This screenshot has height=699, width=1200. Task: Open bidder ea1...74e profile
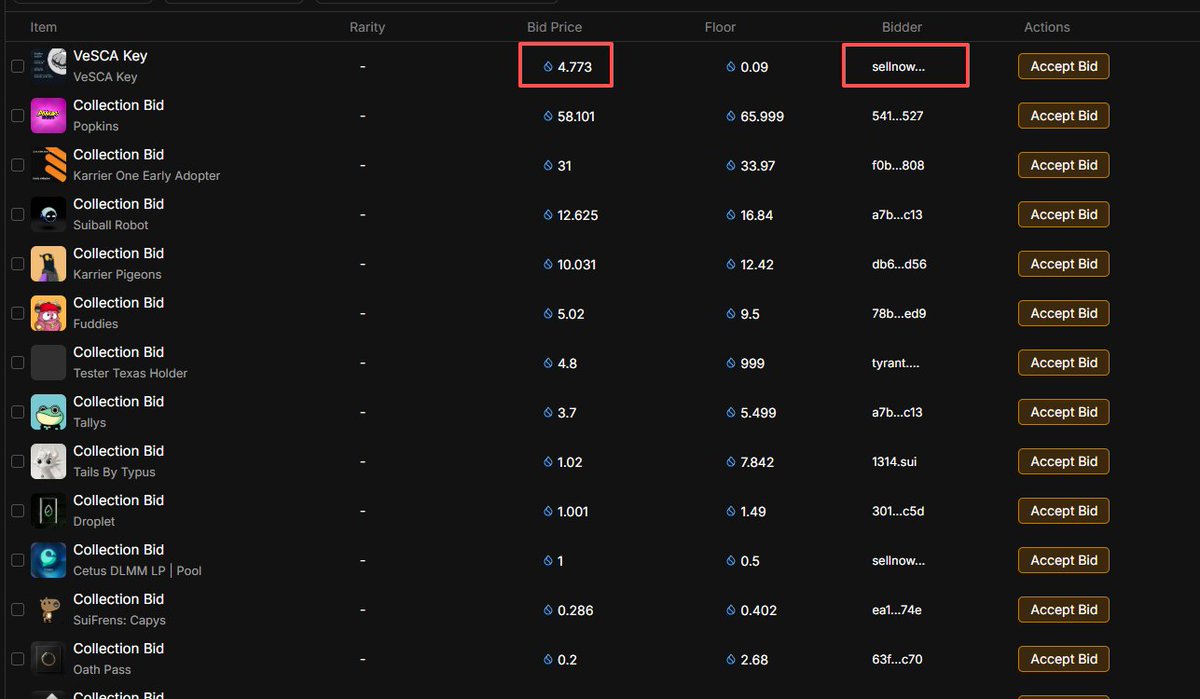[x=897, y=610]
